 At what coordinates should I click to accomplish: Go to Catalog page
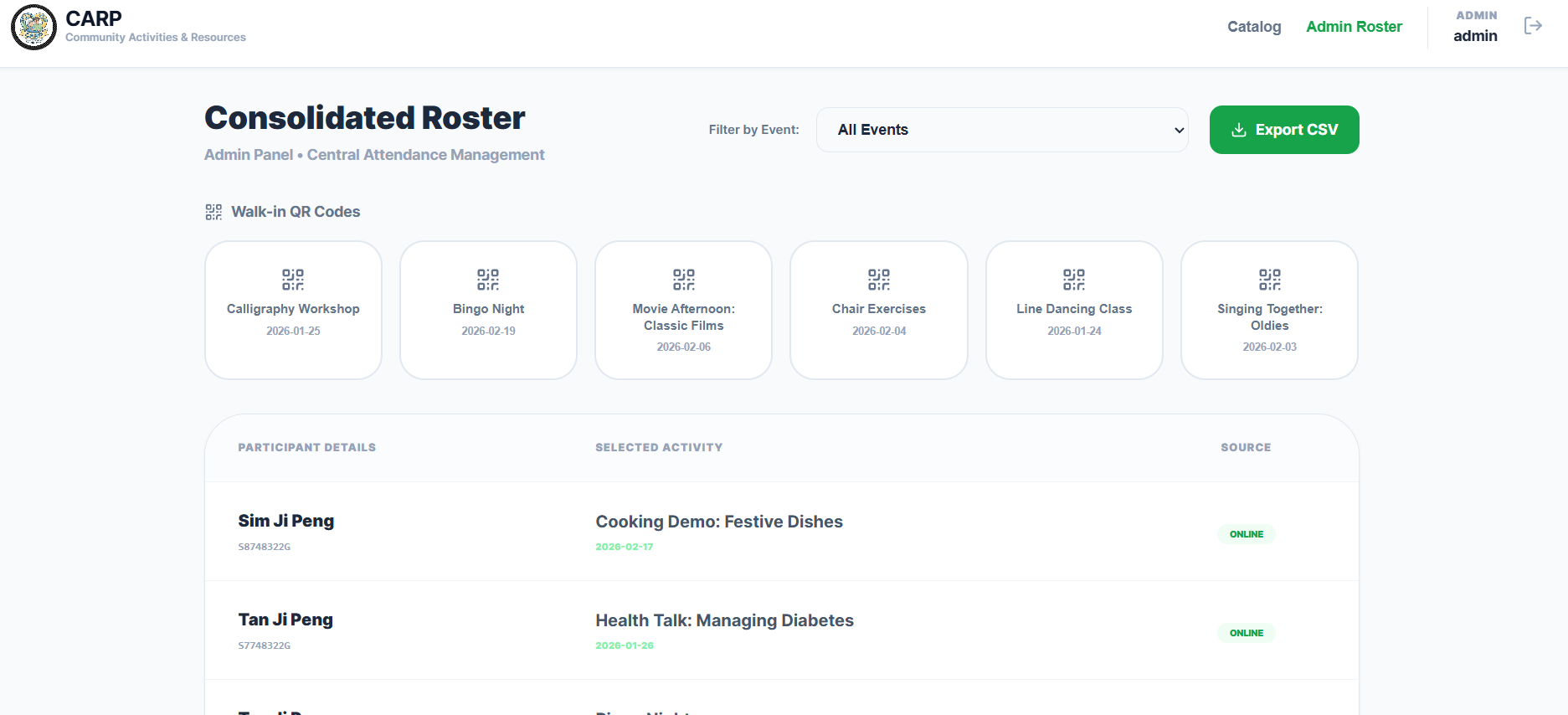(x=1254, y=27)
